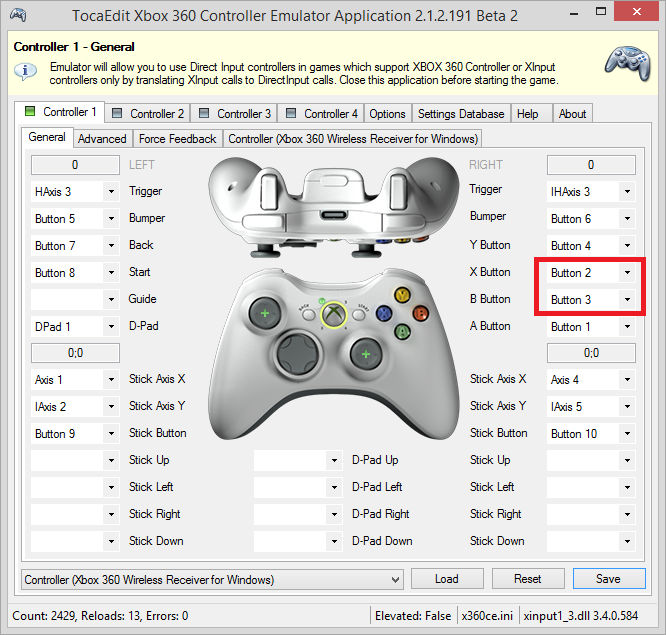Switch to the Force Feedback sub-tab

click(178, 139)
